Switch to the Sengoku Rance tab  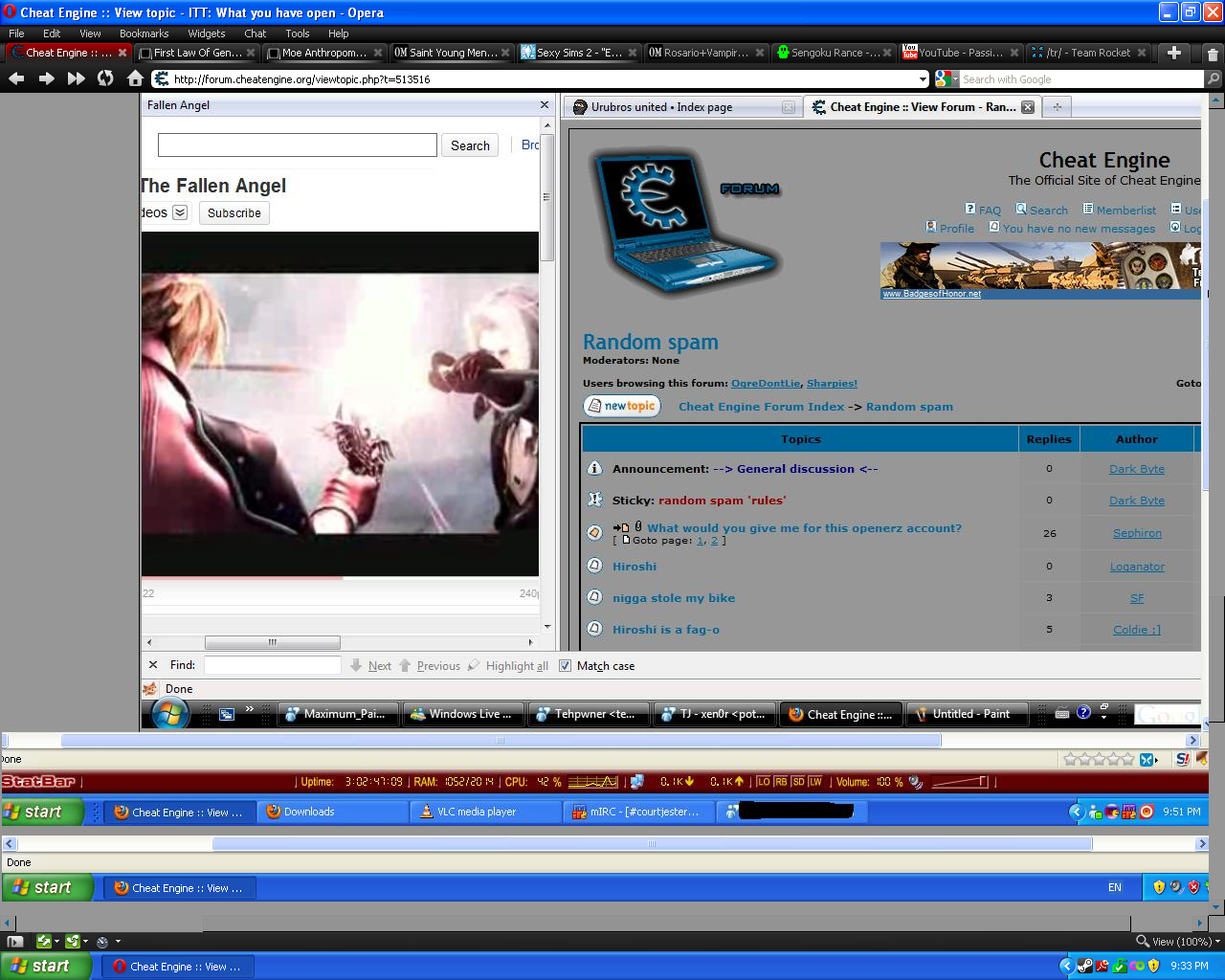coord(835,53)
